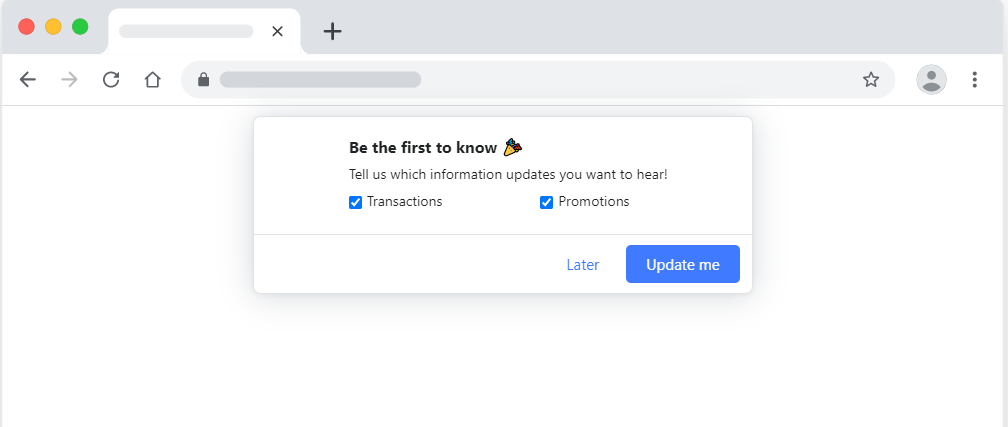Close the window with red button

coord(26,27)
